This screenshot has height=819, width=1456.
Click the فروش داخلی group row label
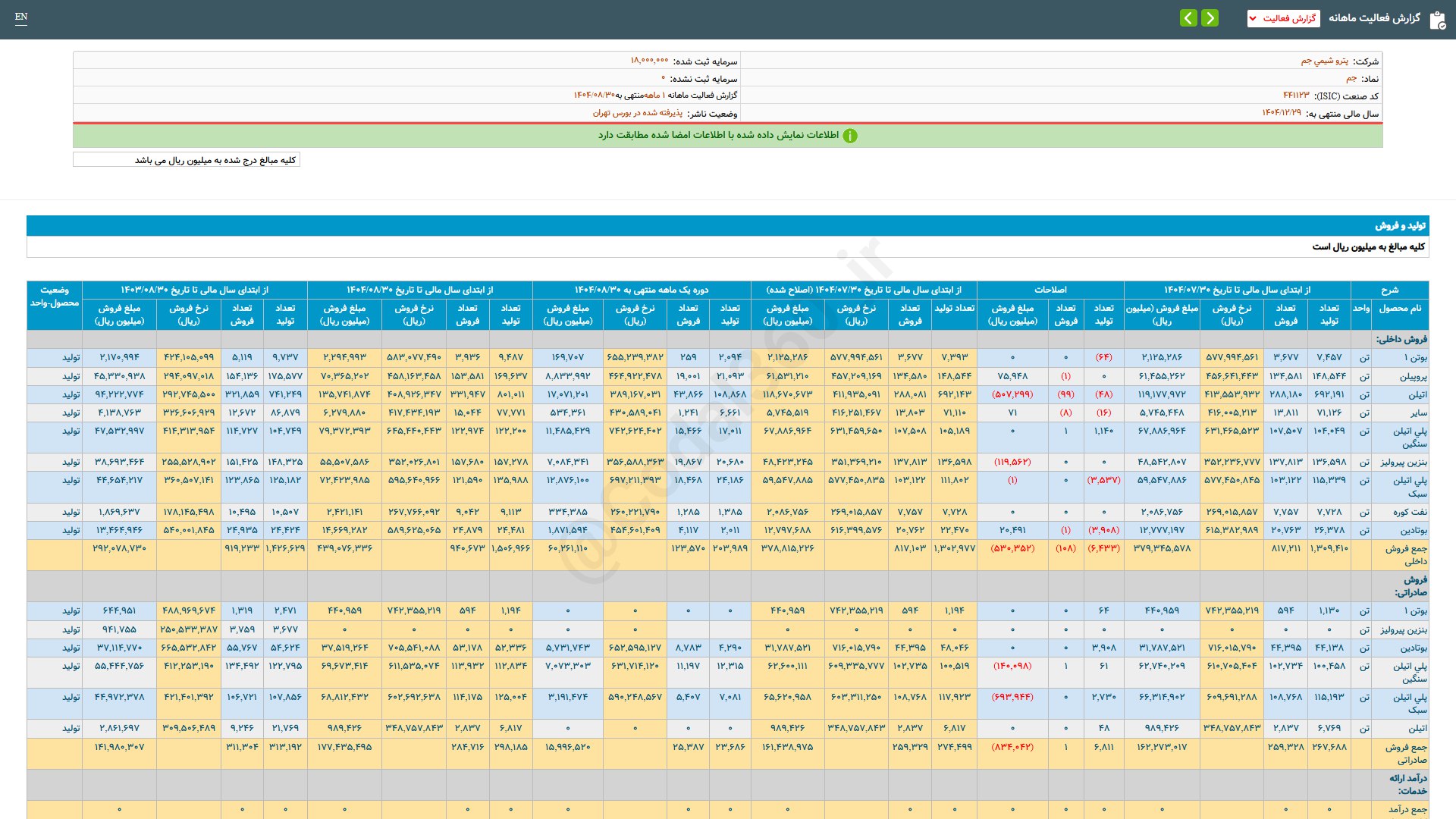(x=1401, y=339)
